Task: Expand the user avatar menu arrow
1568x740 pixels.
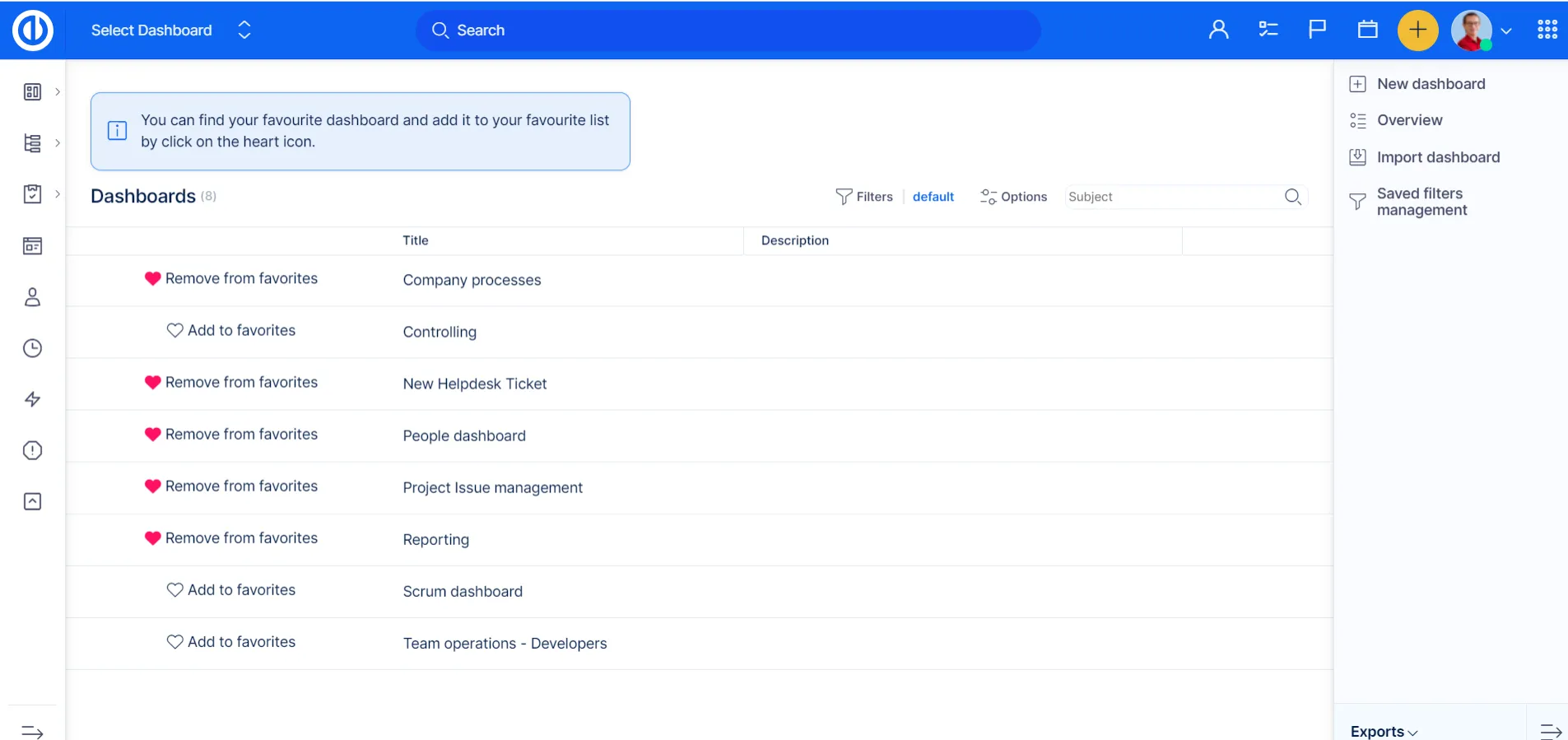Action: [x=1505, y=31]
